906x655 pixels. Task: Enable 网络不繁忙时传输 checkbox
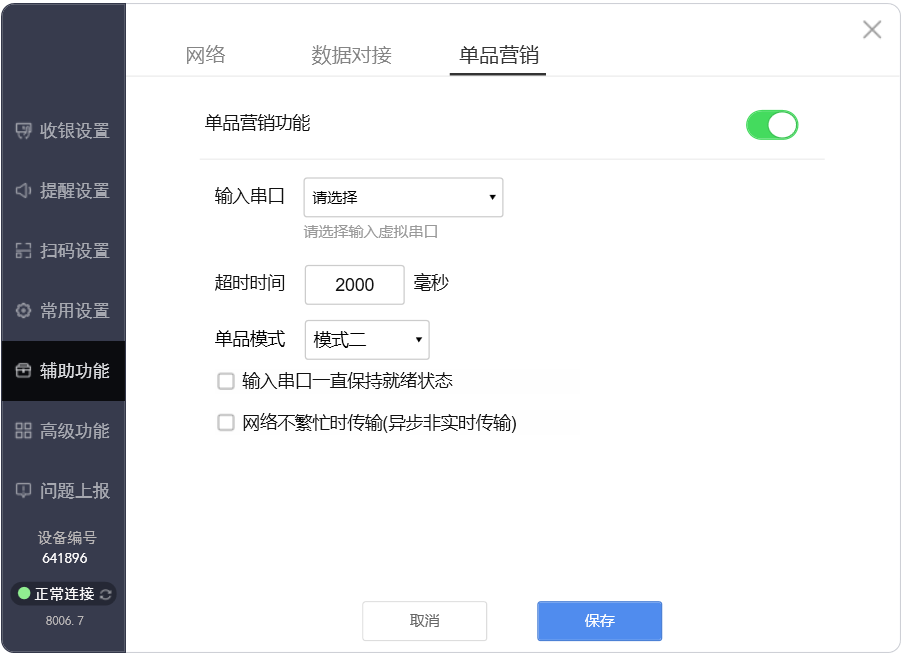225,423
